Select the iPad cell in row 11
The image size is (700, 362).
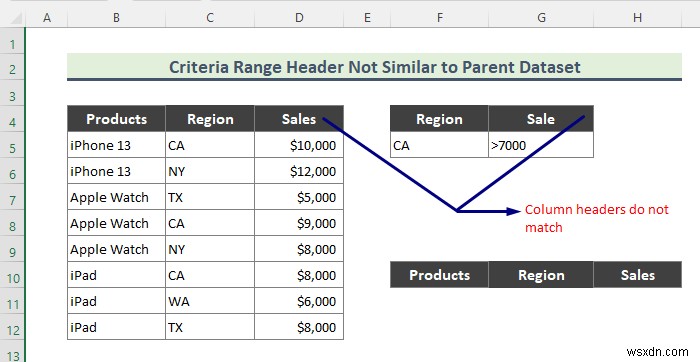pos(116,301)
